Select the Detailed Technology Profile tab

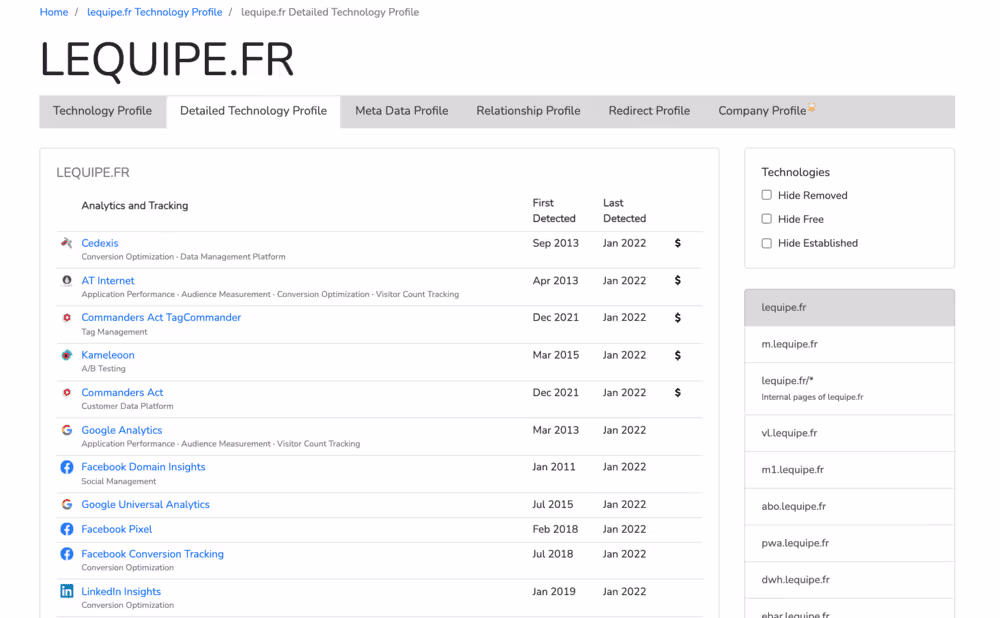point(253,111)
